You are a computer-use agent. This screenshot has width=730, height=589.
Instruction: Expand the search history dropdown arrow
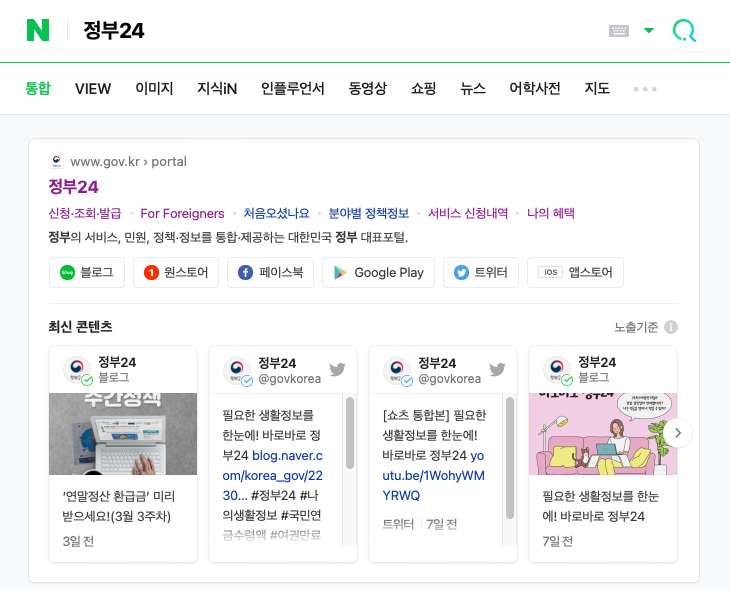pos(649,31)
